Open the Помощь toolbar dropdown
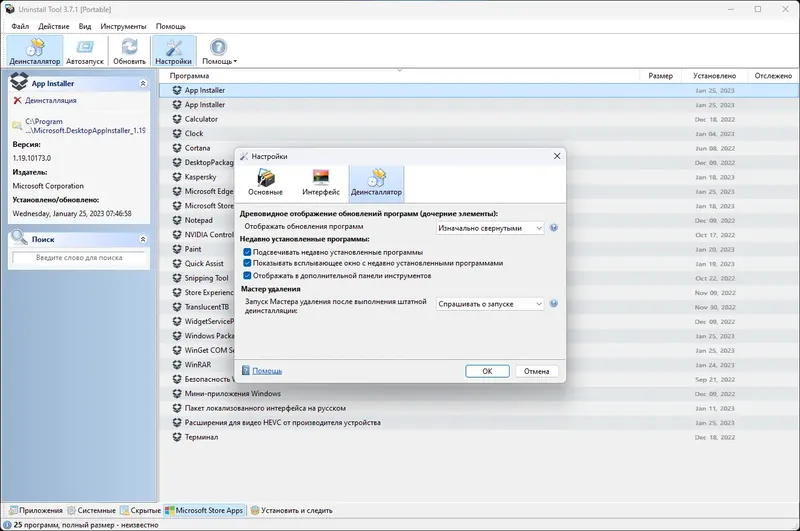Viewport: 800px width, 531px height. 219,51
